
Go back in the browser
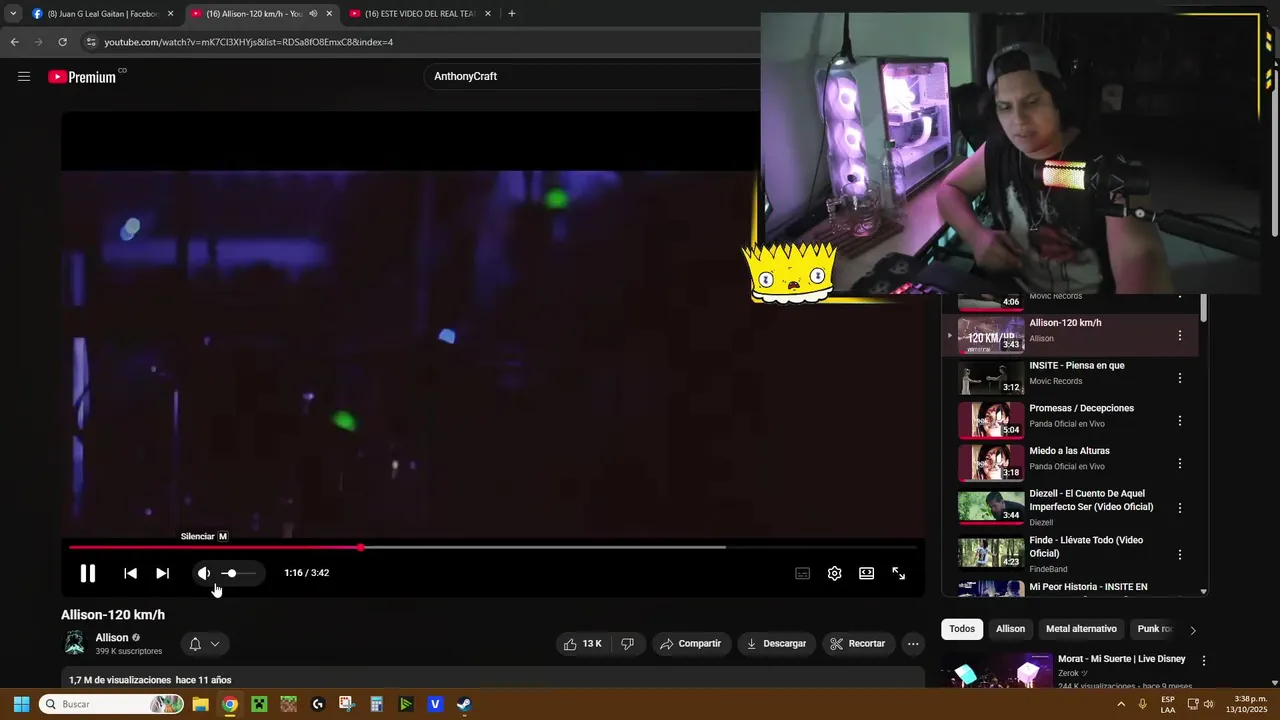pyautogui.click(x=14, y=42)
